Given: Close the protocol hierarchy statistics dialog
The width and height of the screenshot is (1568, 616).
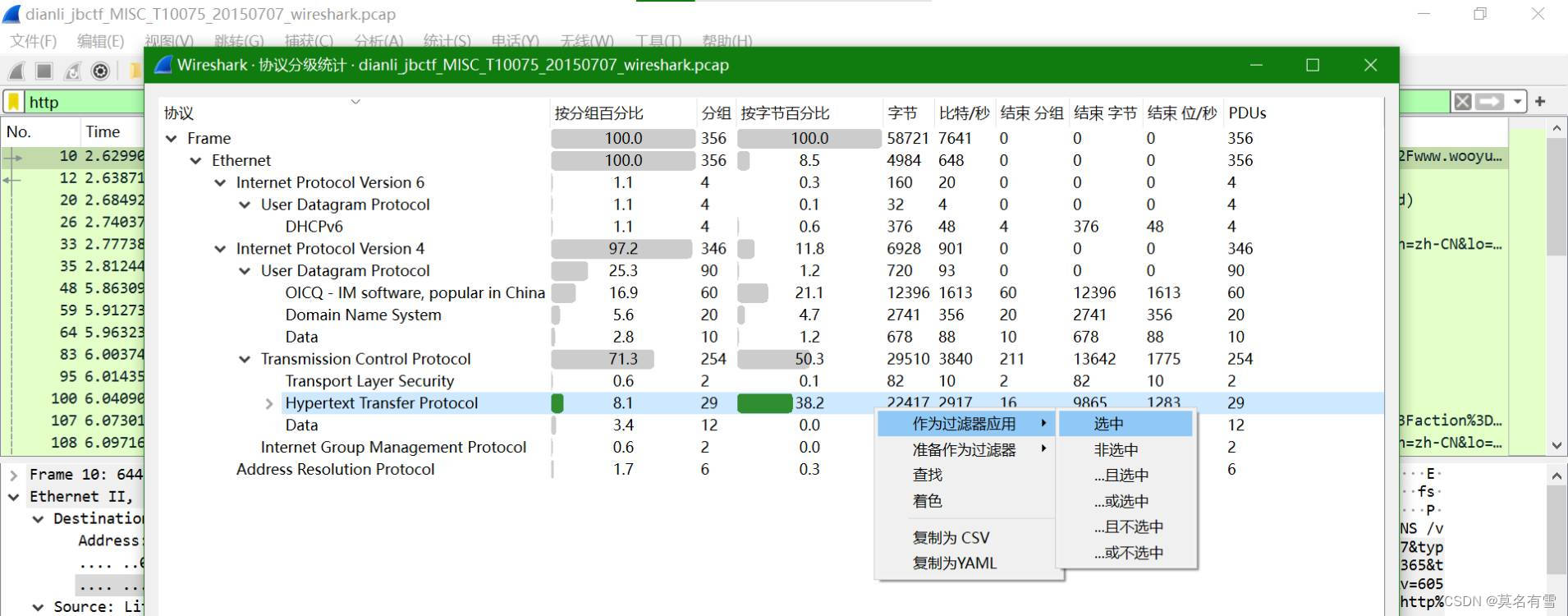Looking at the screenshot, I should (x=1370, y=65).
